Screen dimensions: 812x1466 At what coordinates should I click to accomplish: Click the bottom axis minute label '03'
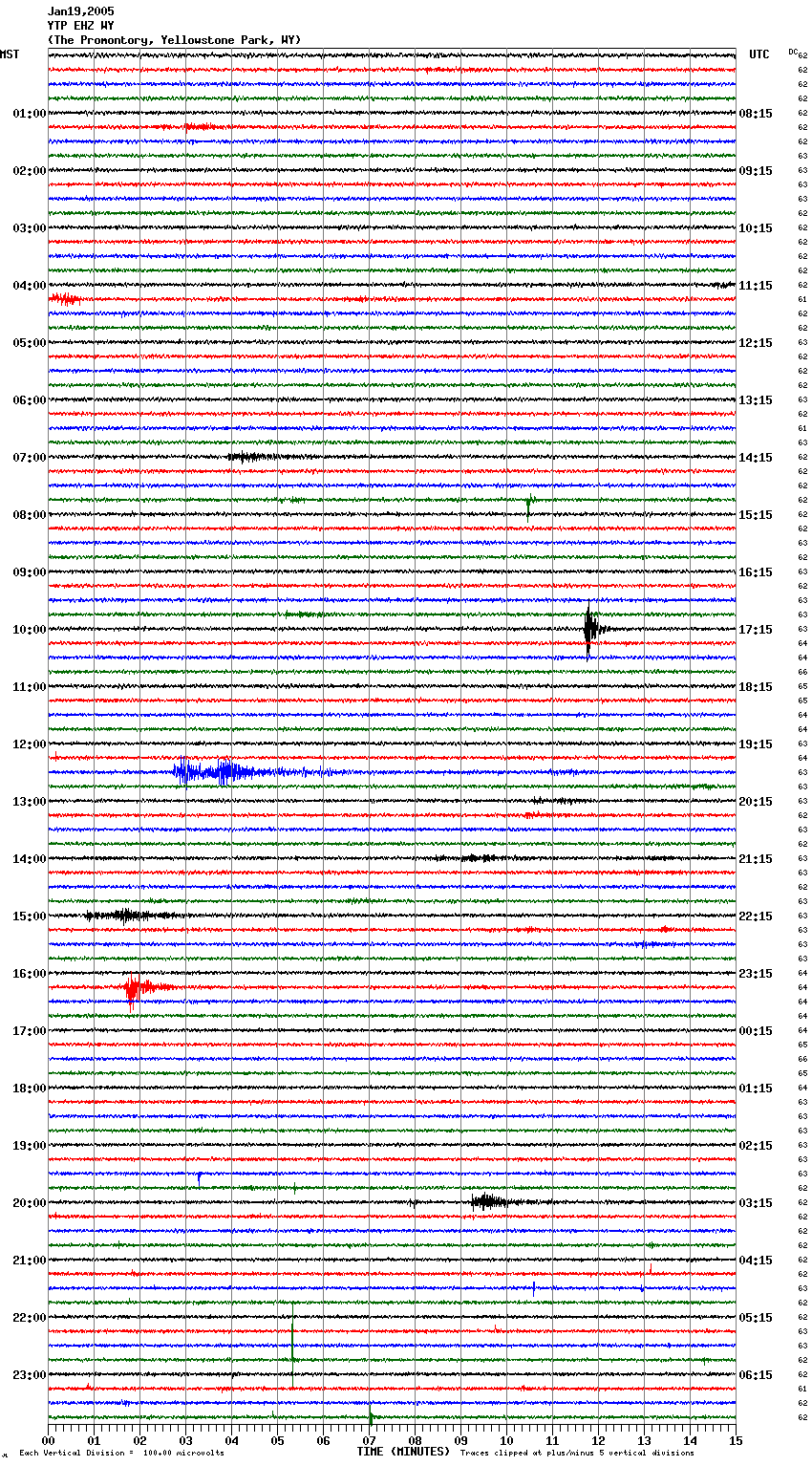pyautogui.click(x=185, y=1440)
